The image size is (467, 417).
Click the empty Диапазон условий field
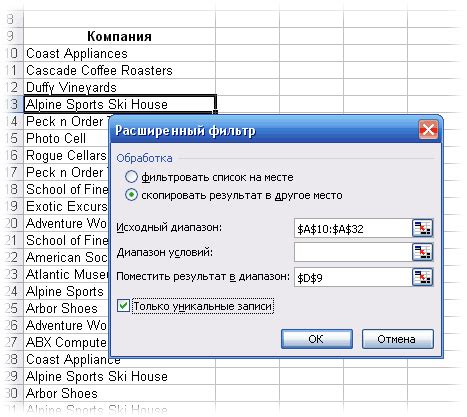353,252
